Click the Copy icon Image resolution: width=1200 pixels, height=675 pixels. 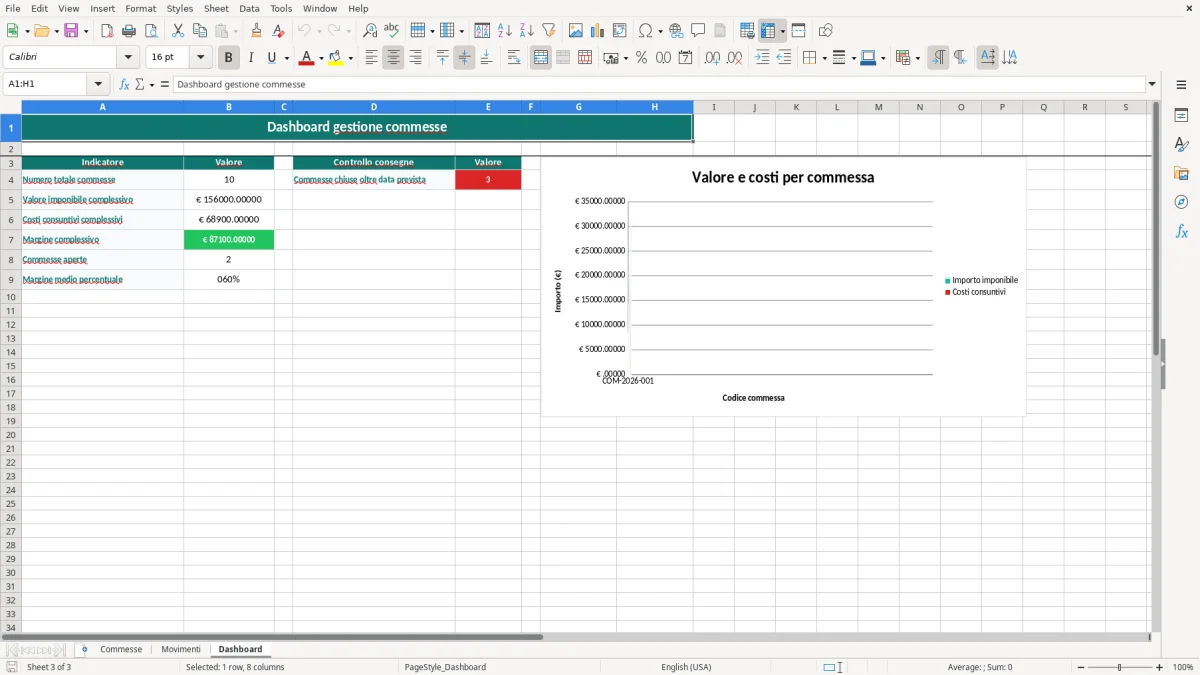pyautogui.click(x=200, y=31)
